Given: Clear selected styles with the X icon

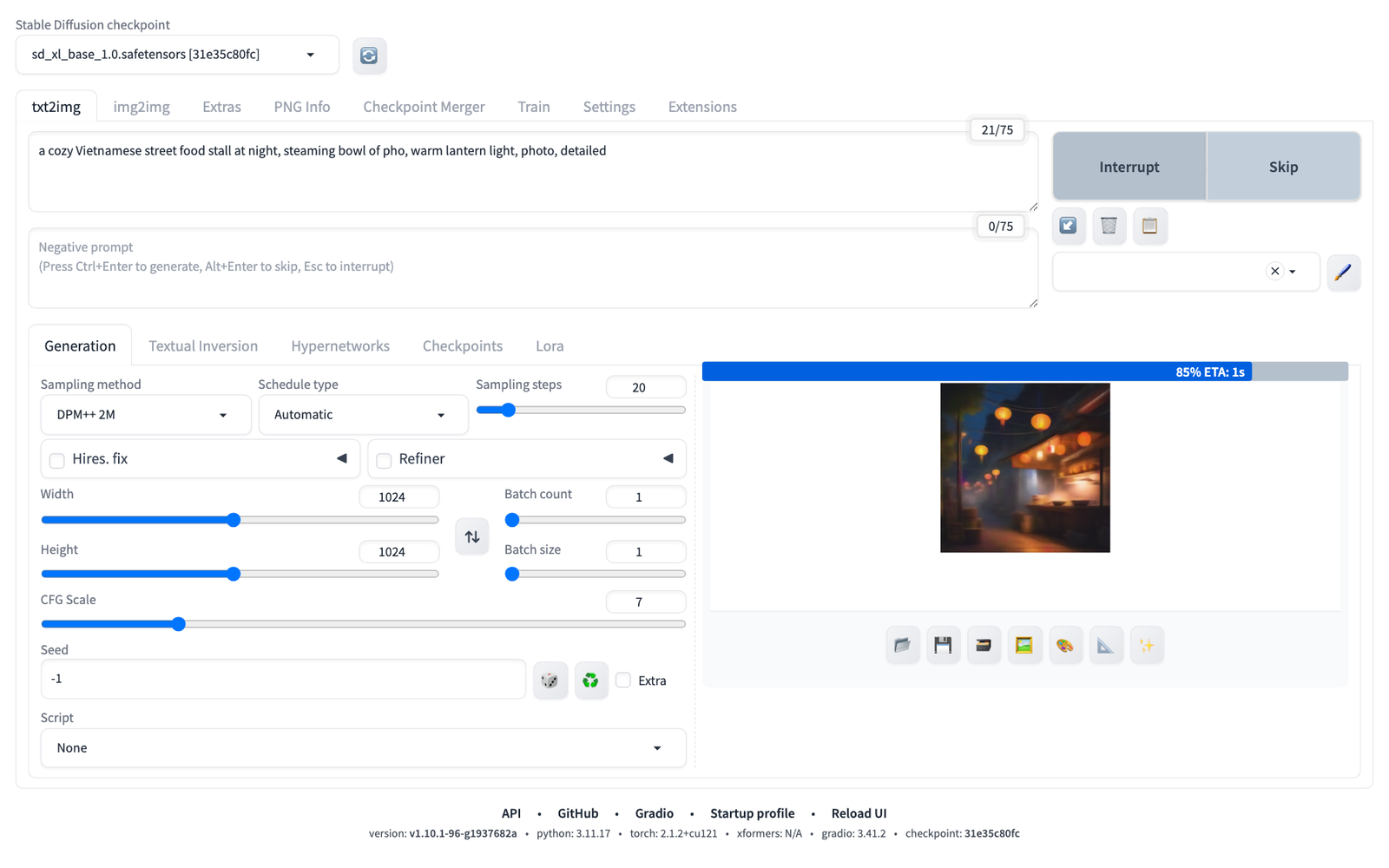Looking at the screenshot, I should point(1274,272).
